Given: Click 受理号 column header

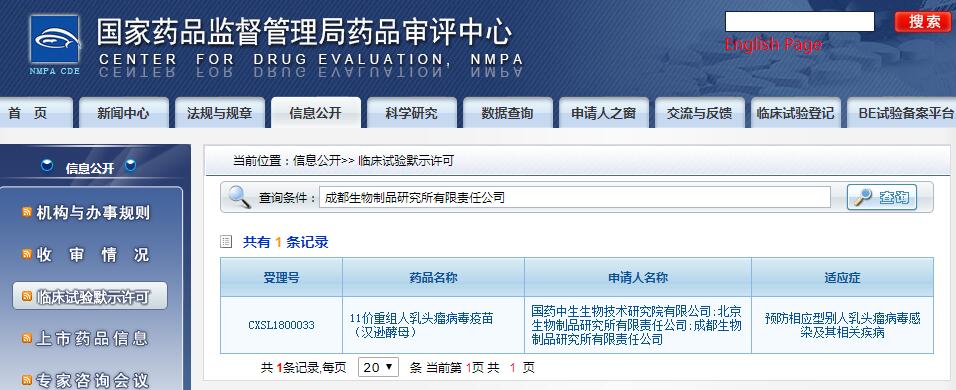Looking at the screenshot, I should click(x=282, y=278).
